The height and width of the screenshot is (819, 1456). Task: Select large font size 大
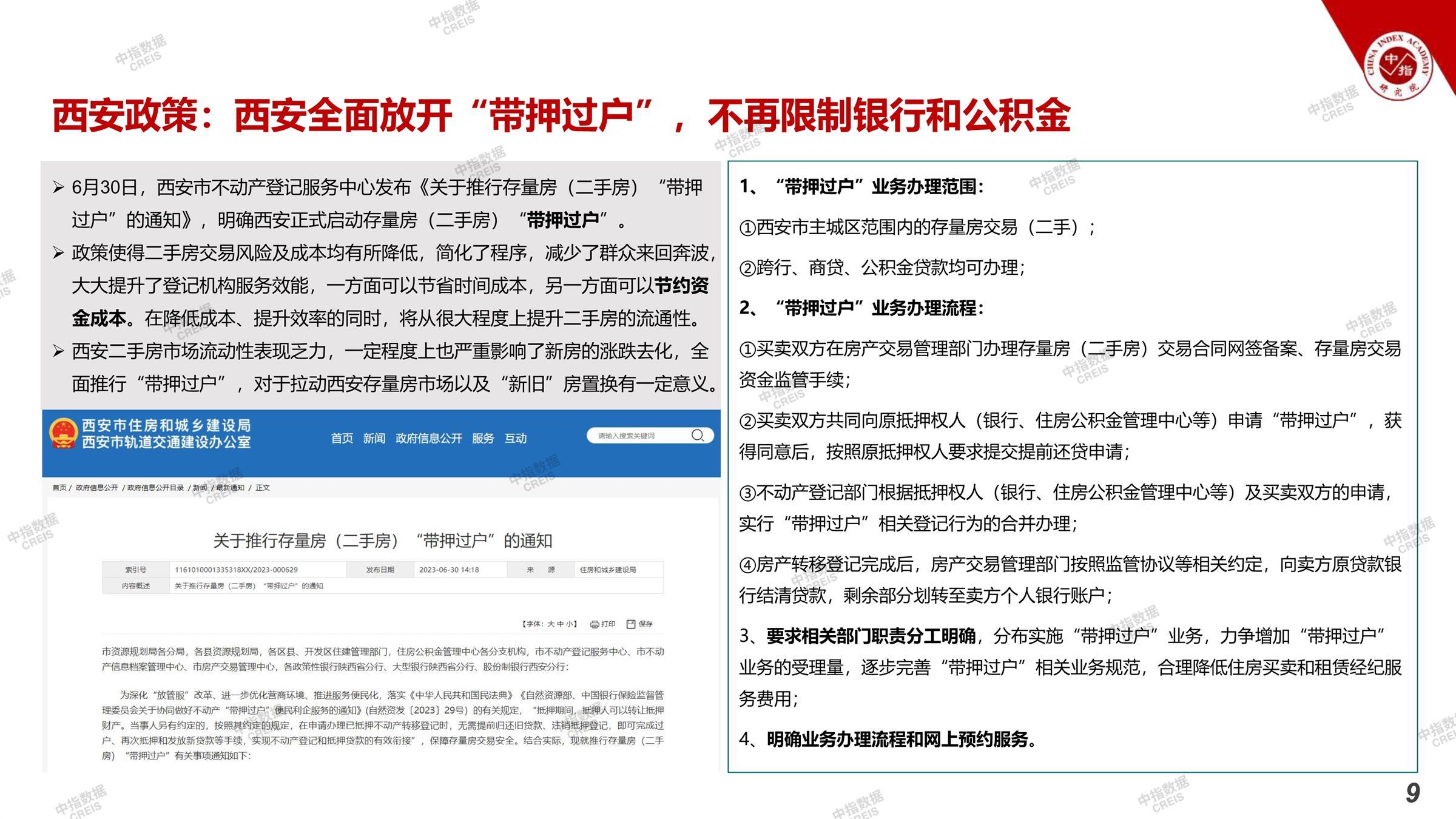coord(551,624)
